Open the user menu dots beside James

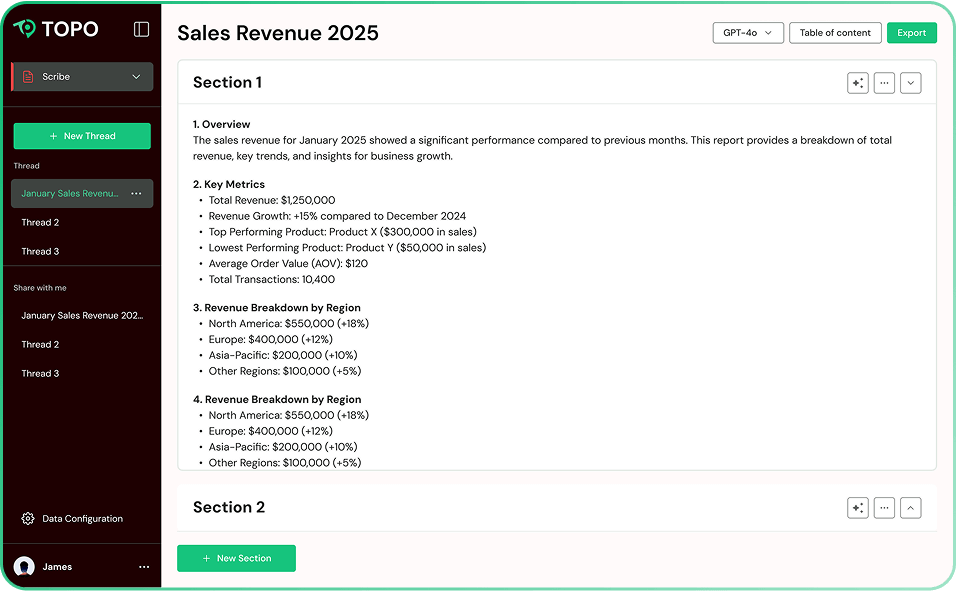click(x=144, y=567)
